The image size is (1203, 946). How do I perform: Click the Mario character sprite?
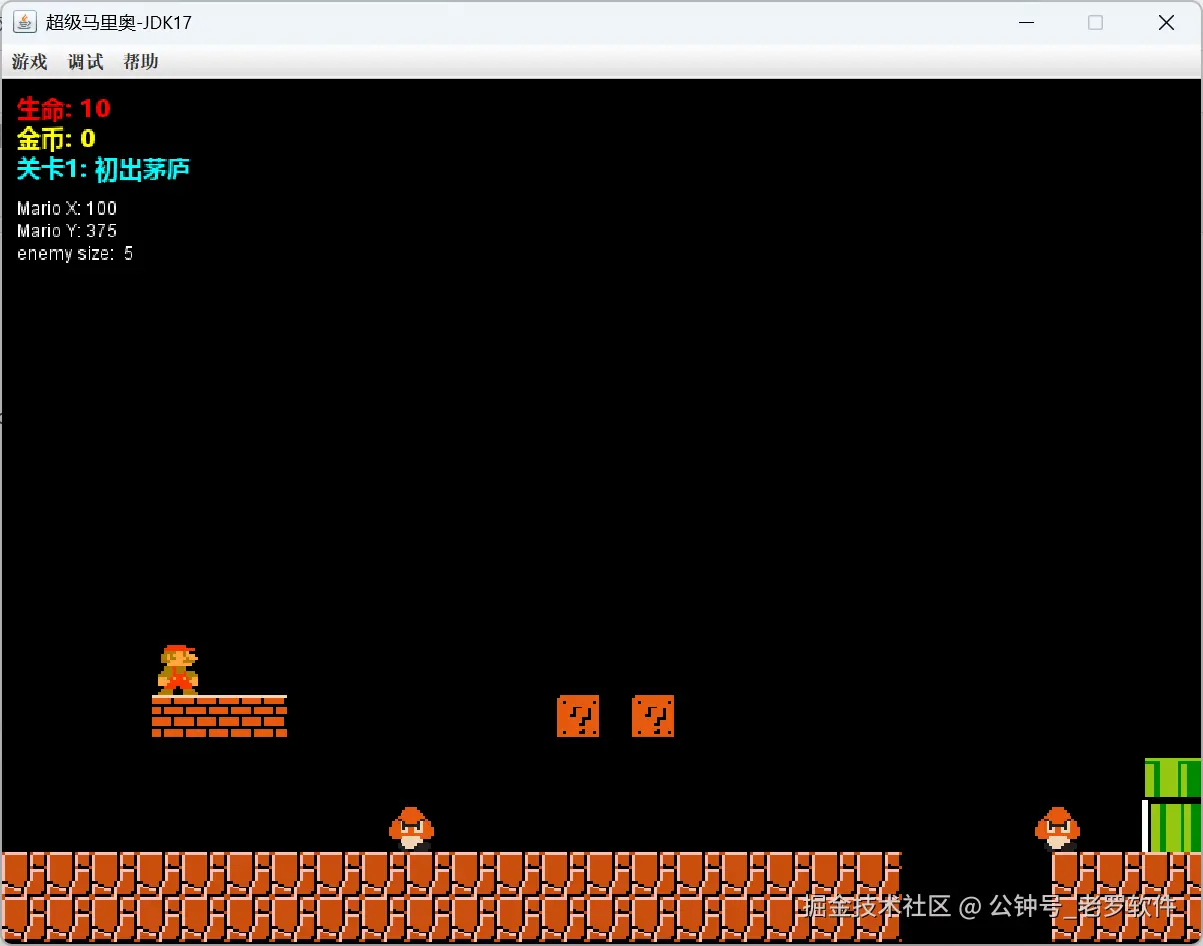coord(178,670)
